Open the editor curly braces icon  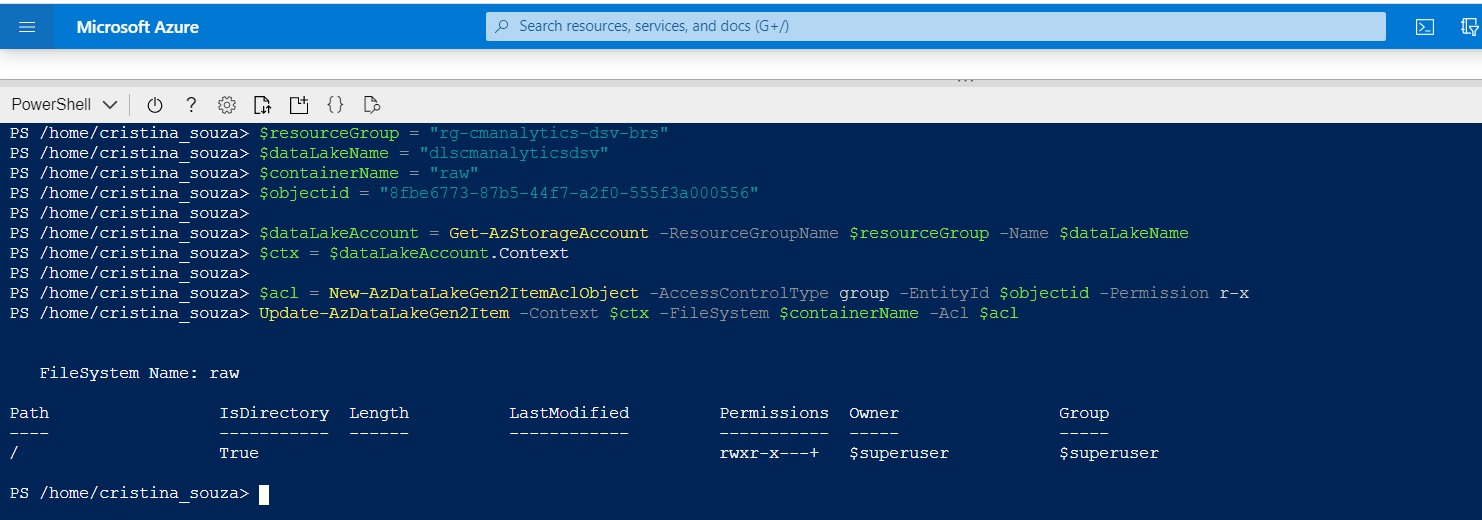coord(336,105)
